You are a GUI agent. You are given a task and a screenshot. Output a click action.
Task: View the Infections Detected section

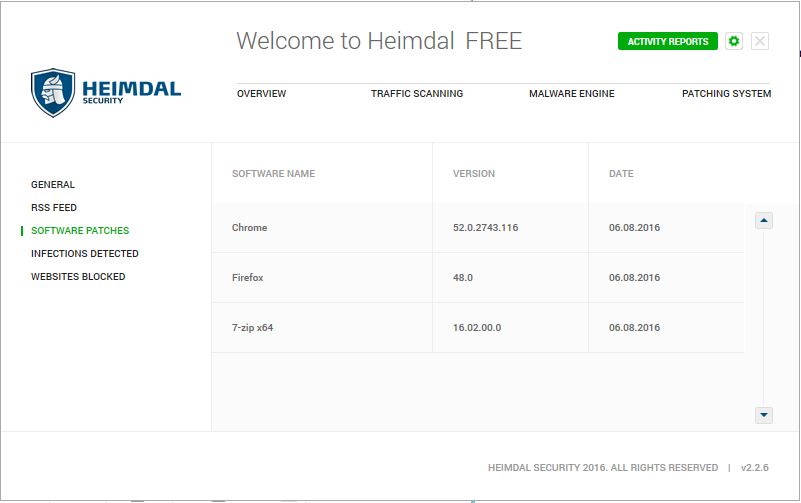85,254
